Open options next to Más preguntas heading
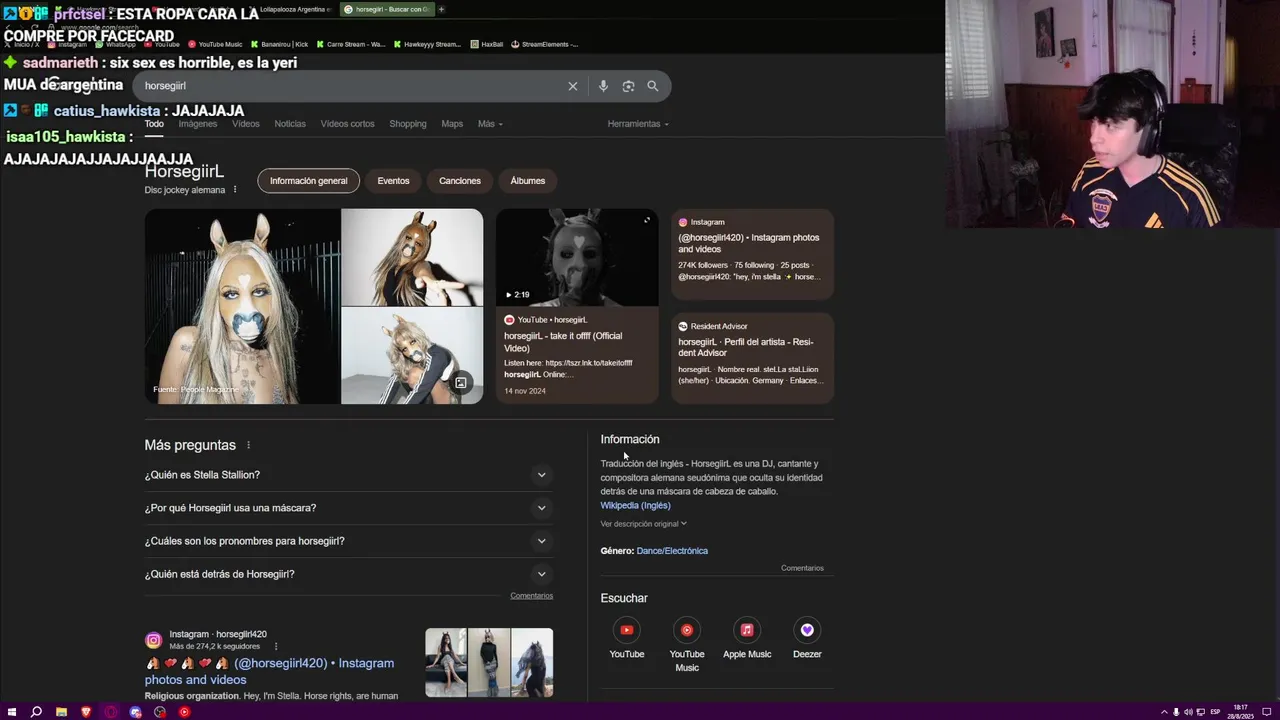This screenshot has width=1280, height=720. (x=249, y=445)
